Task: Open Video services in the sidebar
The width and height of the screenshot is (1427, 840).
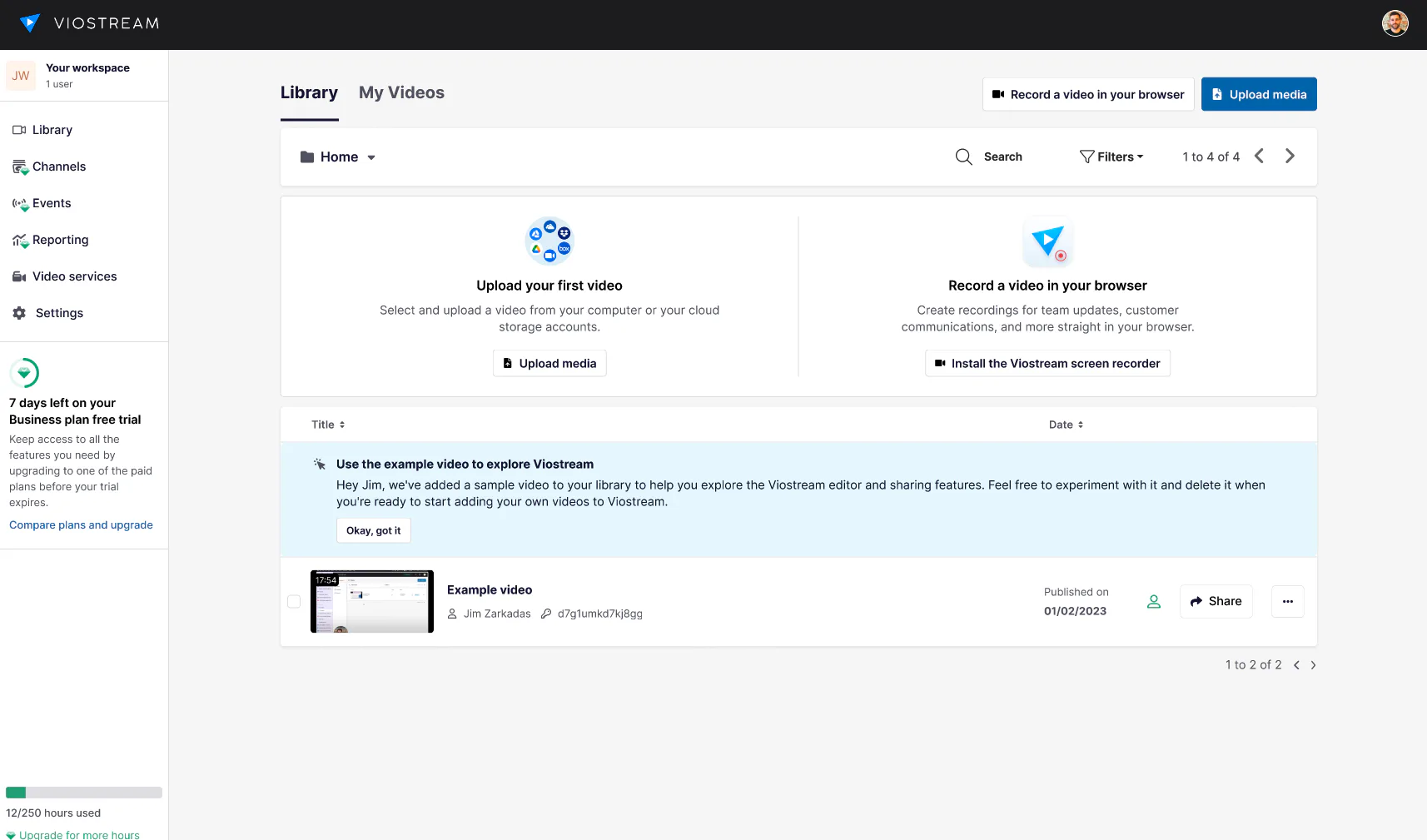Action: (x=64, y=276)
